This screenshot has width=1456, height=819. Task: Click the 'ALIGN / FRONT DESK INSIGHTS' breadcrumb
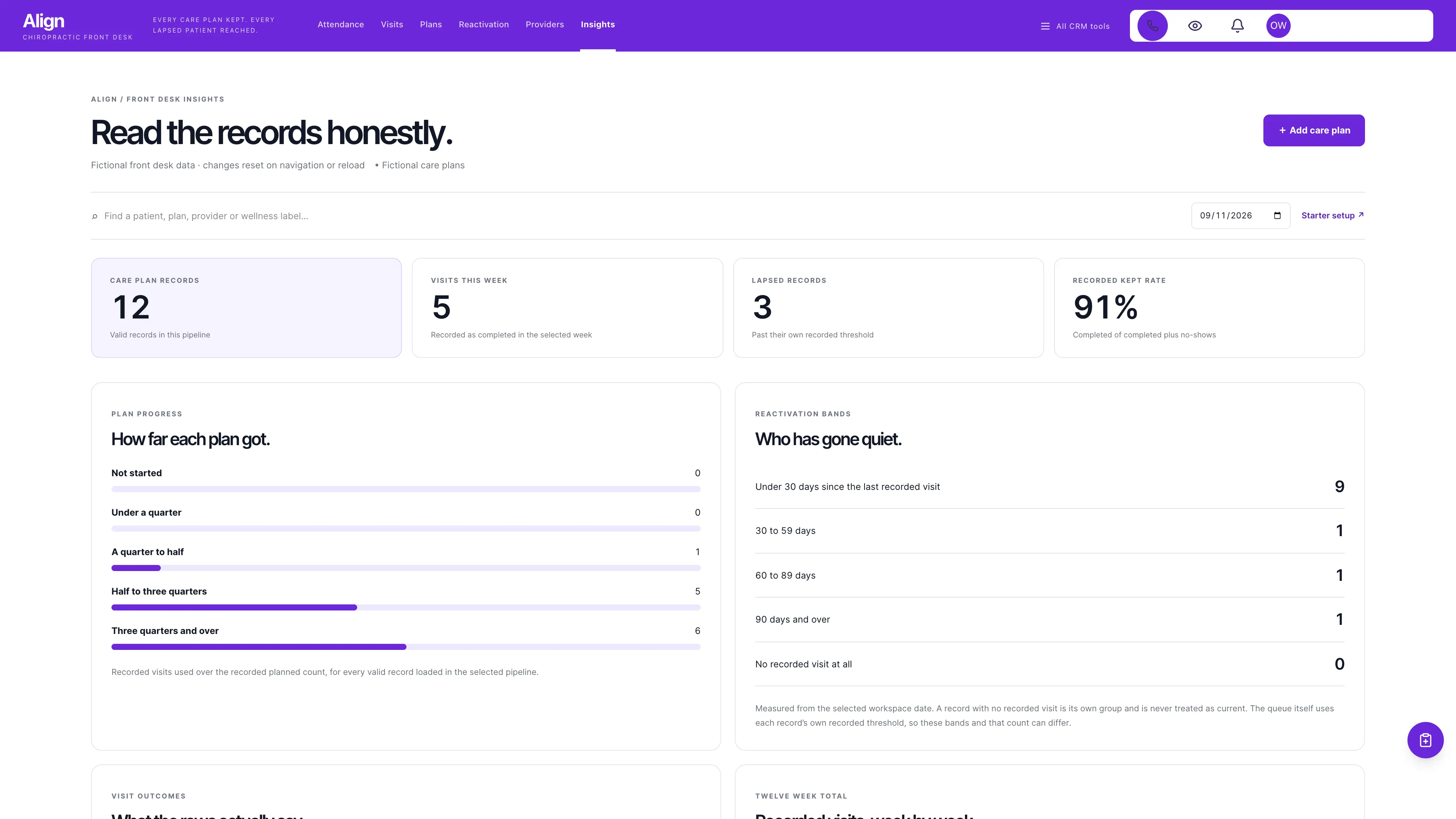[x=158, y=99]
